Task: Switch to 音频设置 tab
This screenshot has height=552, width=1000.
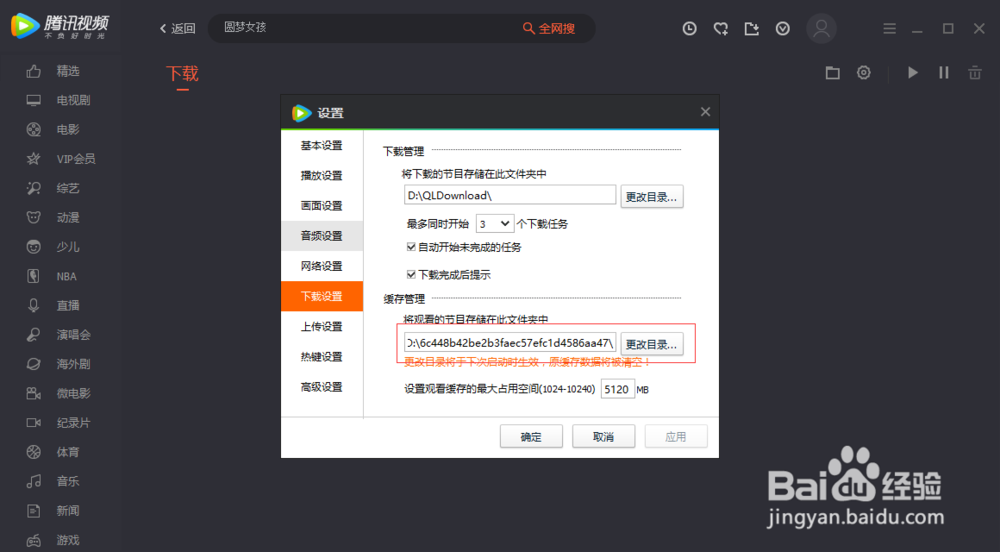Action: (x=322, y=236)
